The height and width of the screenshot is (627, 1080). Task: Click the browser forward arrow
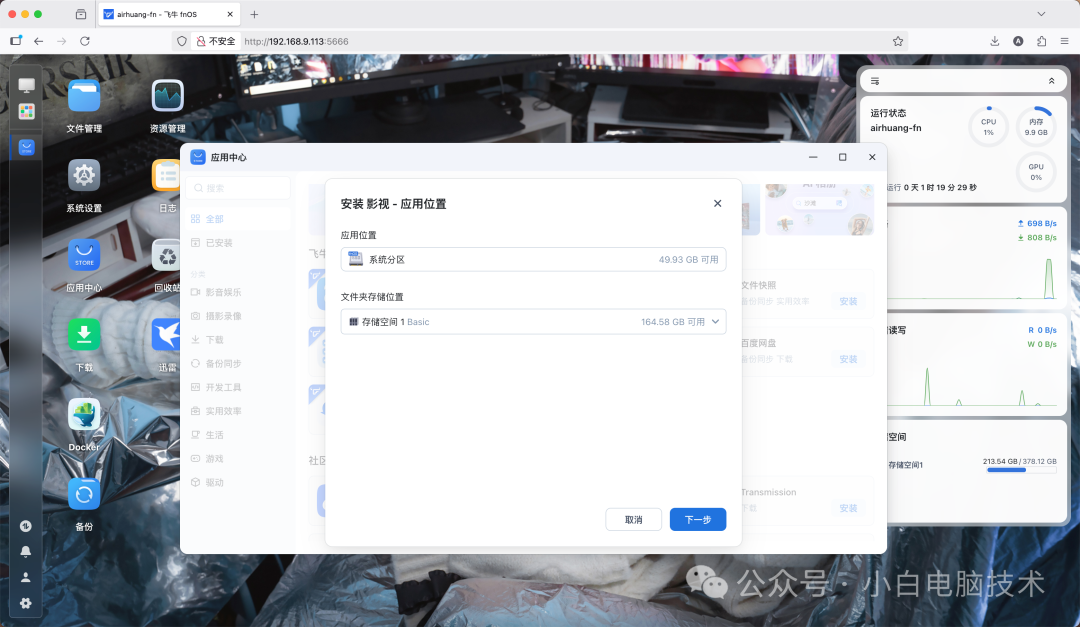tap(61, 41)
